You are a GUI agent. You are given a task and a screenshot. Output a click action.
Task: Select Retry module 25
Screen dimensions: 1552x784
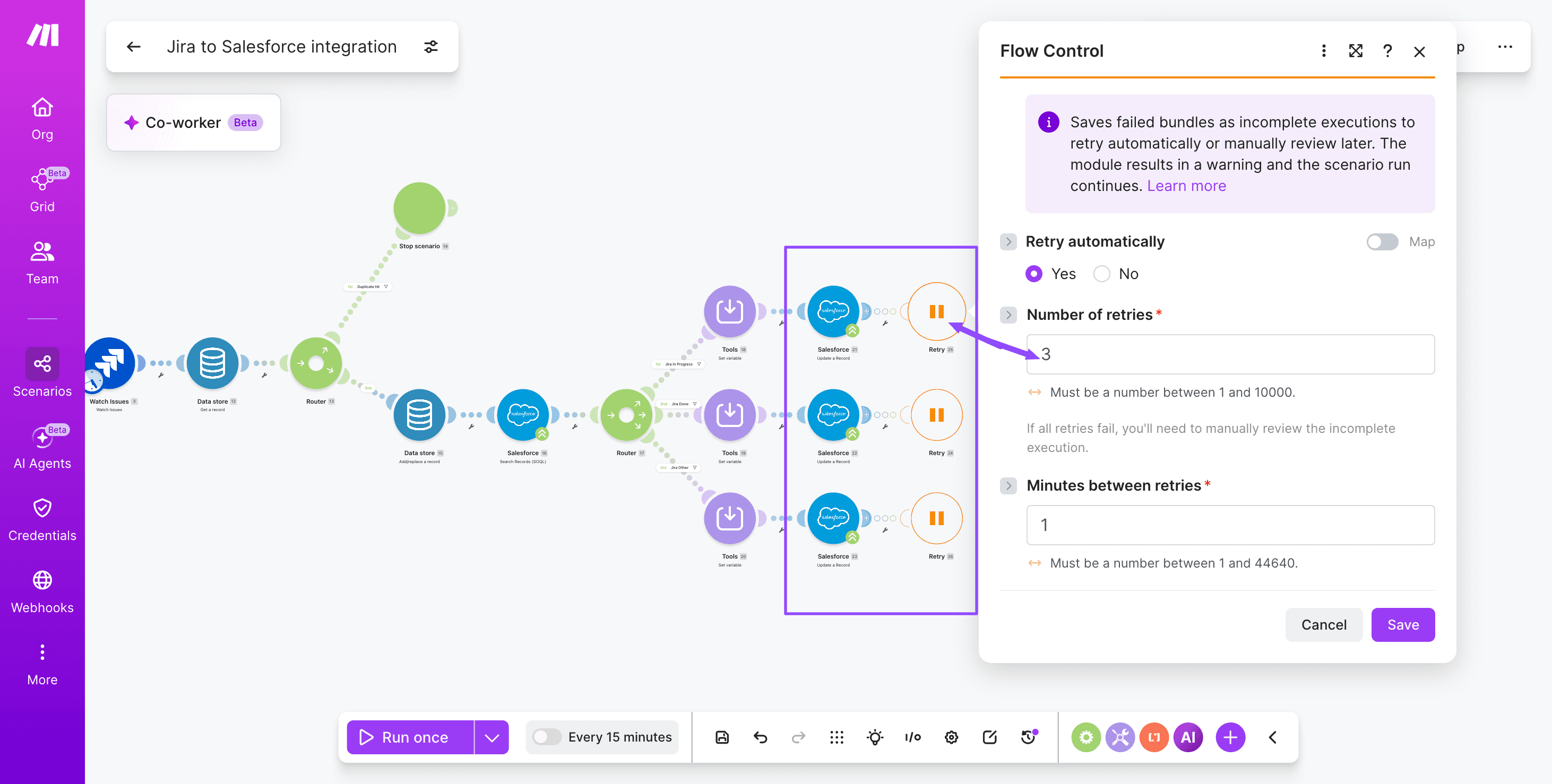[937, 311]
